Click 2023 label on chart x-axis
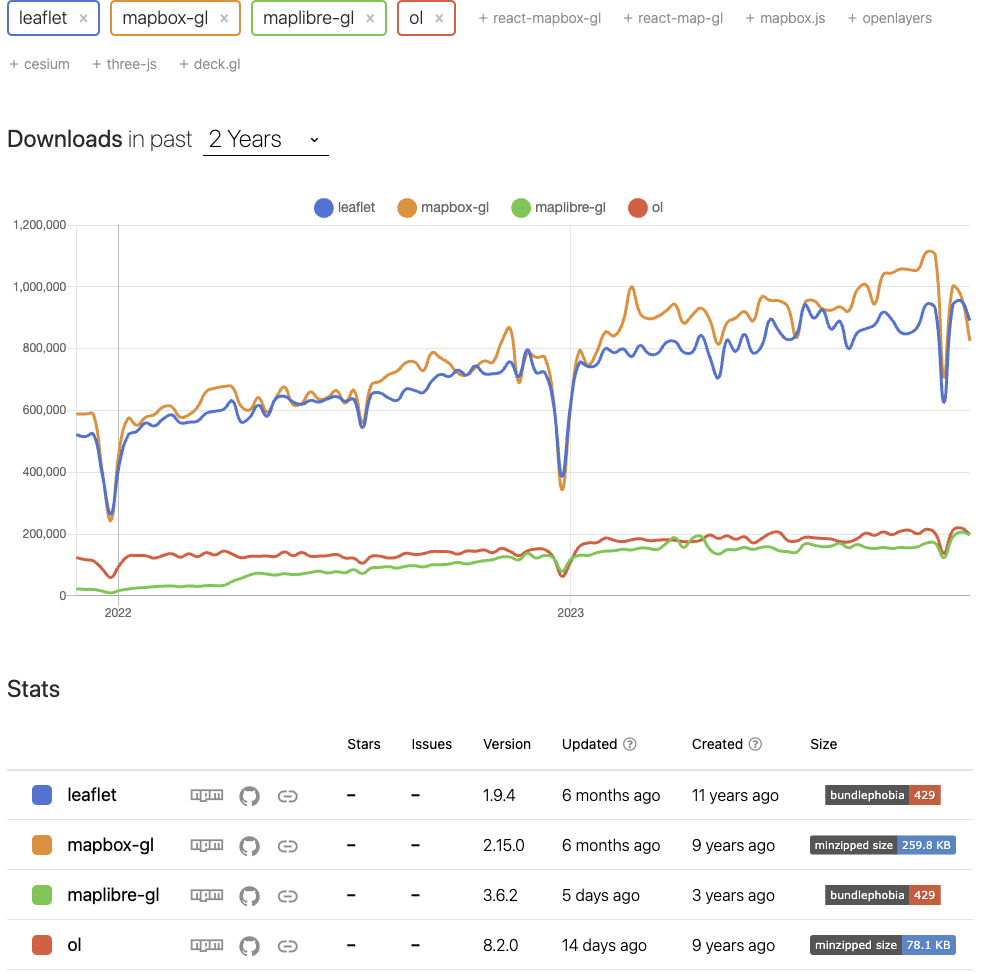The image size is (997, 972). [x=570, y=613]
